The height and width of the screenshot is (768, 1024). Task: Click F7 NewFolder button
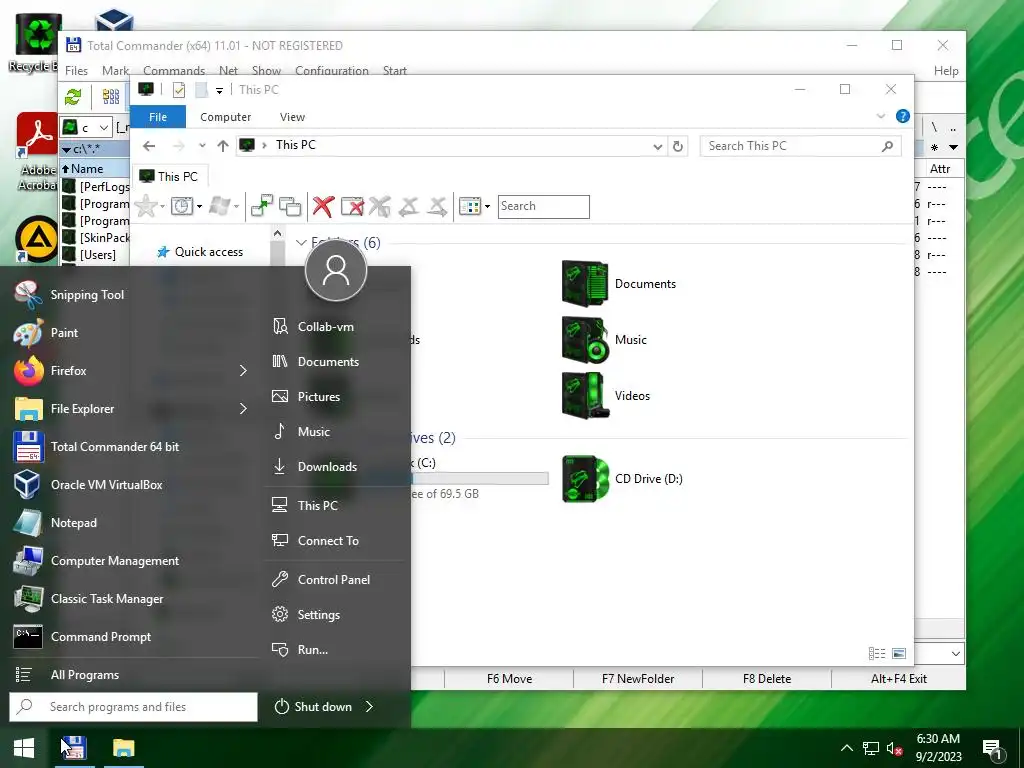637,679
